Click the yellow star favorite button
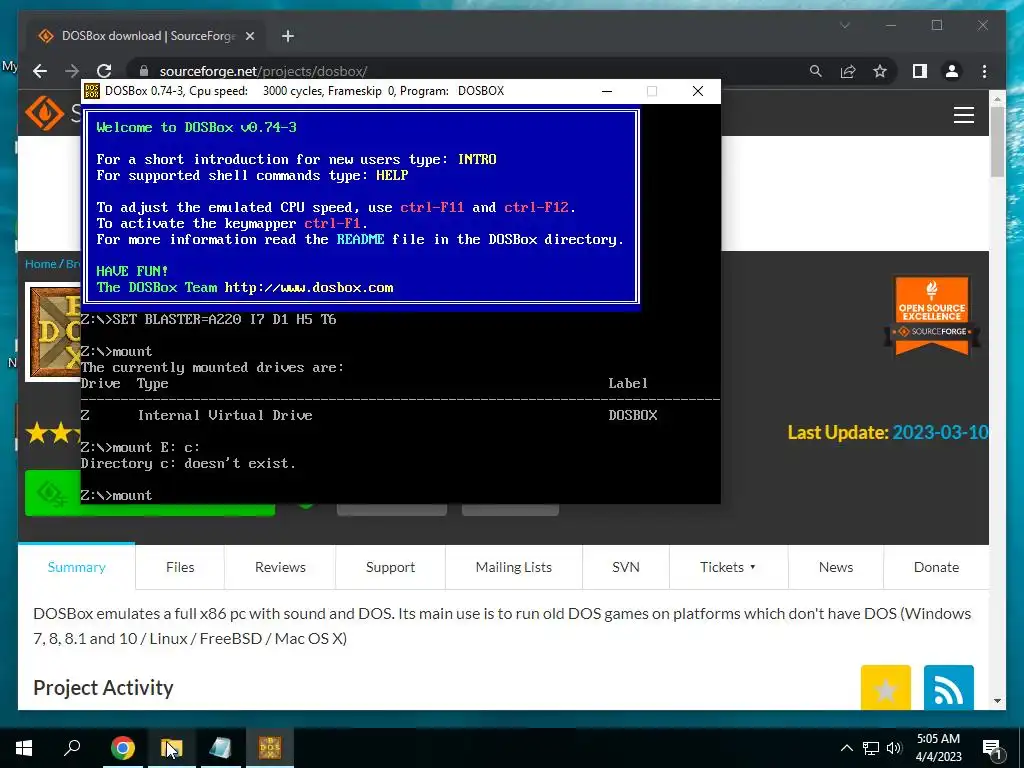The width and height of the screenshot is (1024, 768). click(886, 688)
